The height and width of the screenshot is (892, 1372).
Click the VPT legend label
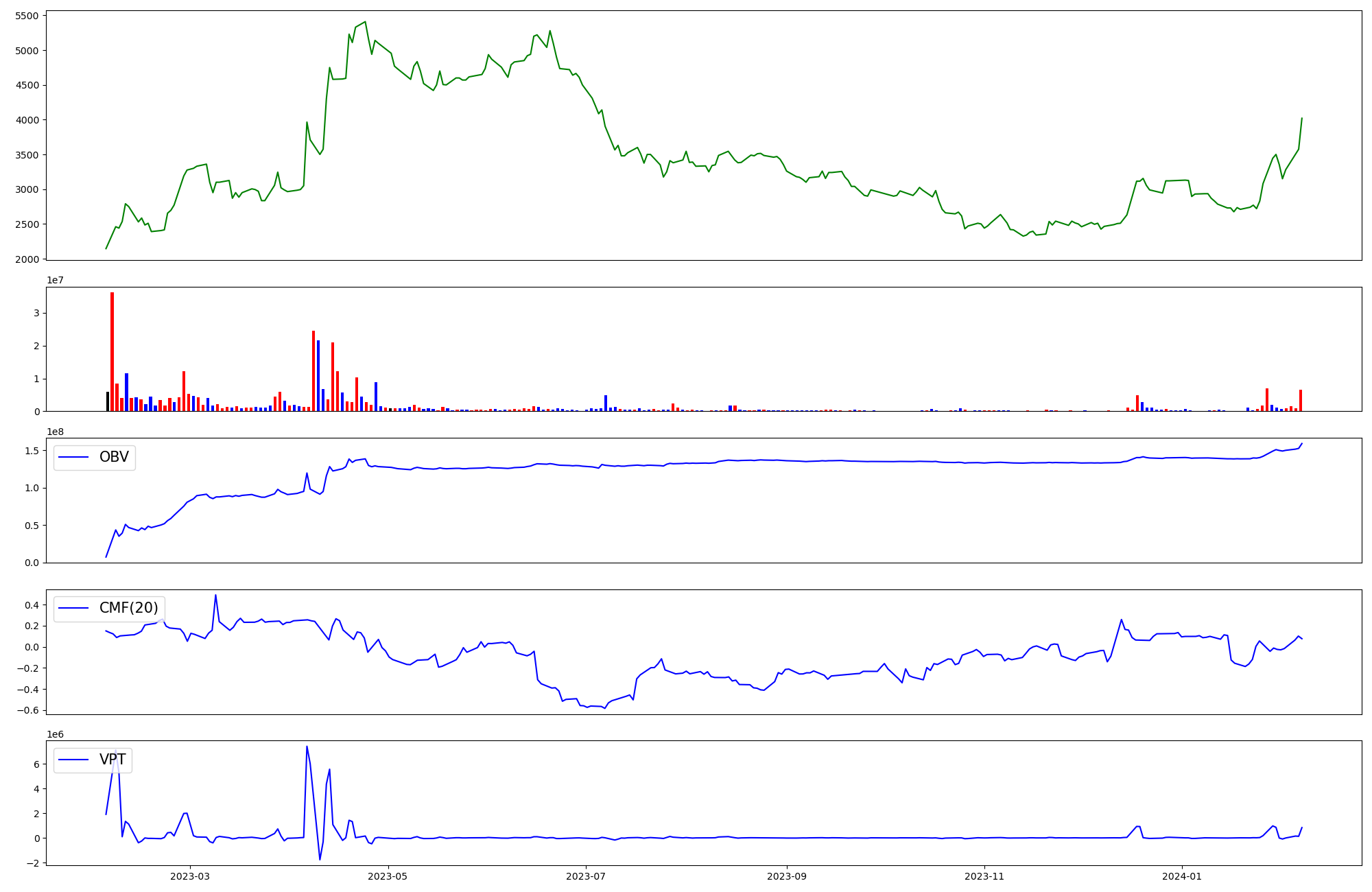tap(113, 760)
